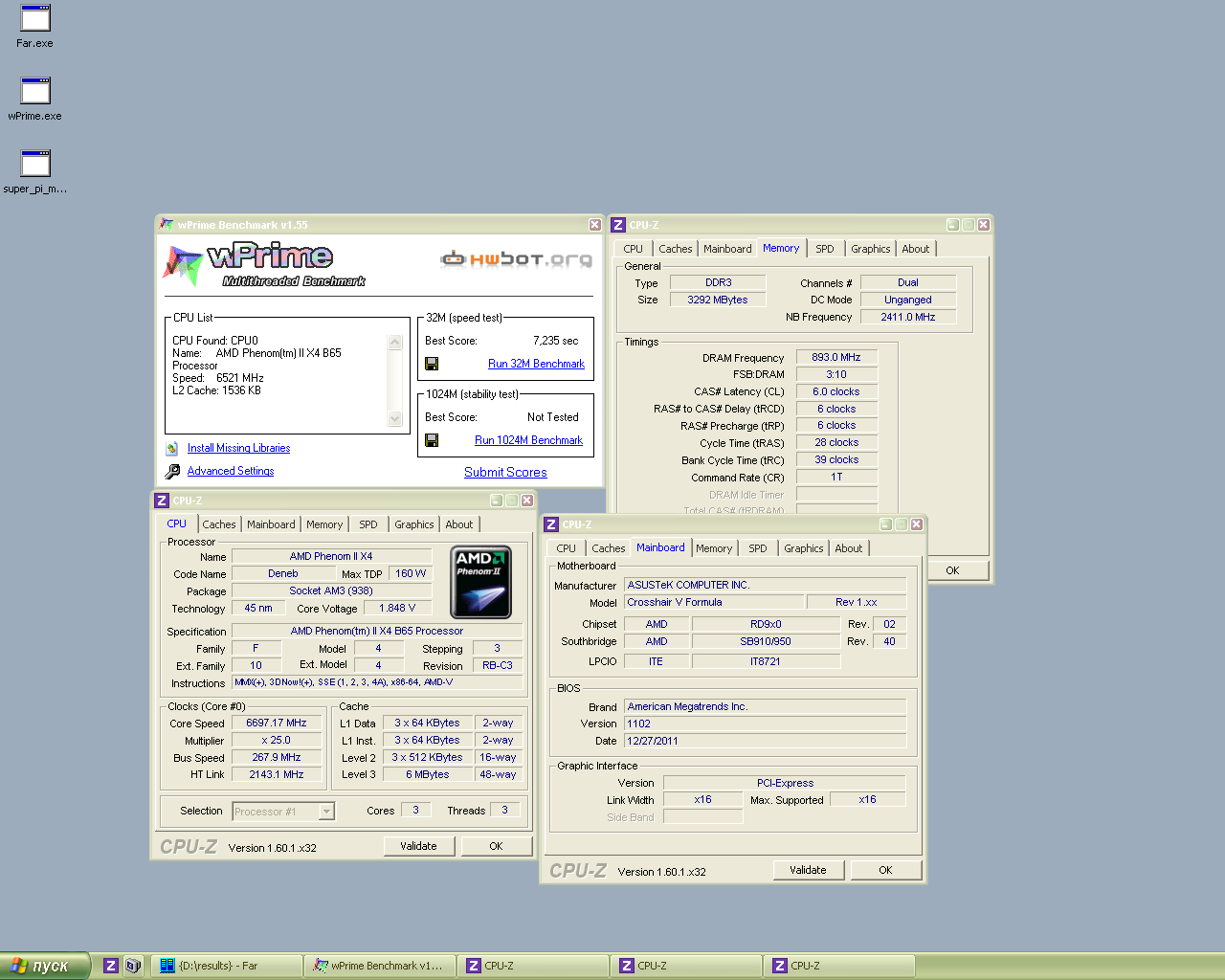Click the CPU List scrollbar down arrow

point(395,418)
